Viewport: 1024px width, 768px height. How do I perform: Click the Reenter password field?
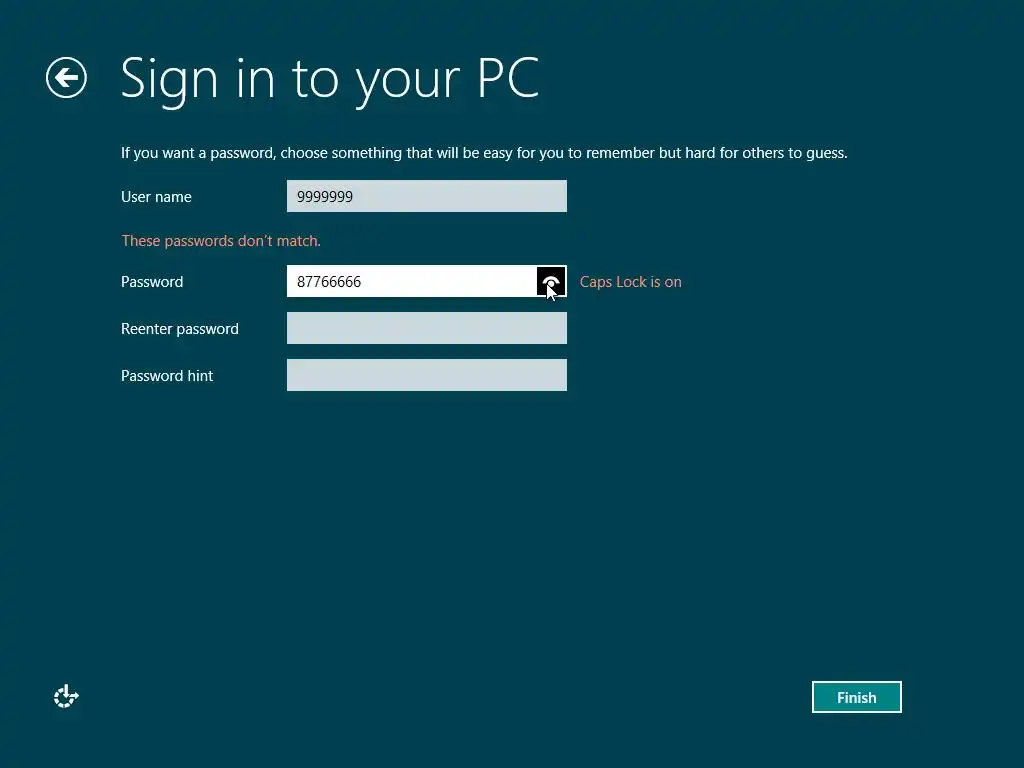426,328
